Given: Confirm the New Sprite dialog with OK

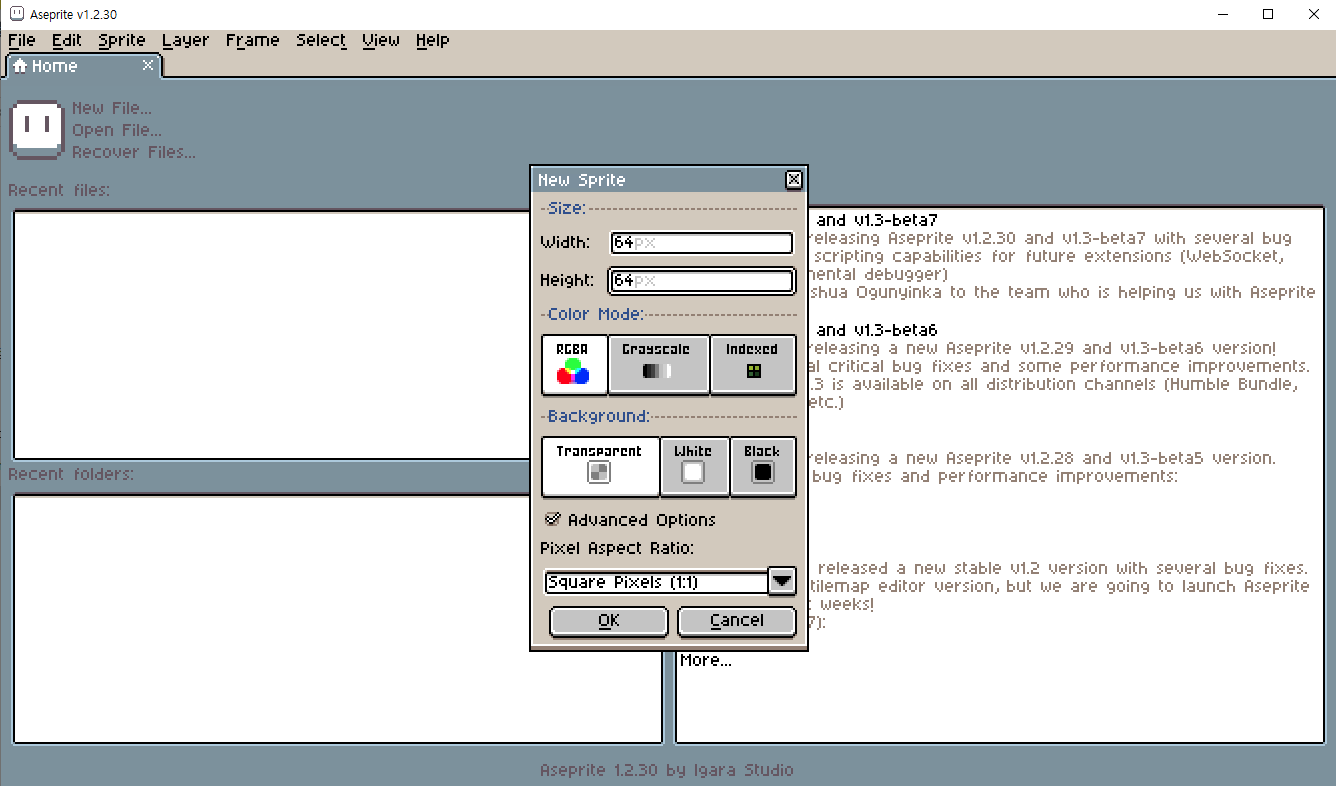Looking at the screenshot, I should tap(609, 621).
